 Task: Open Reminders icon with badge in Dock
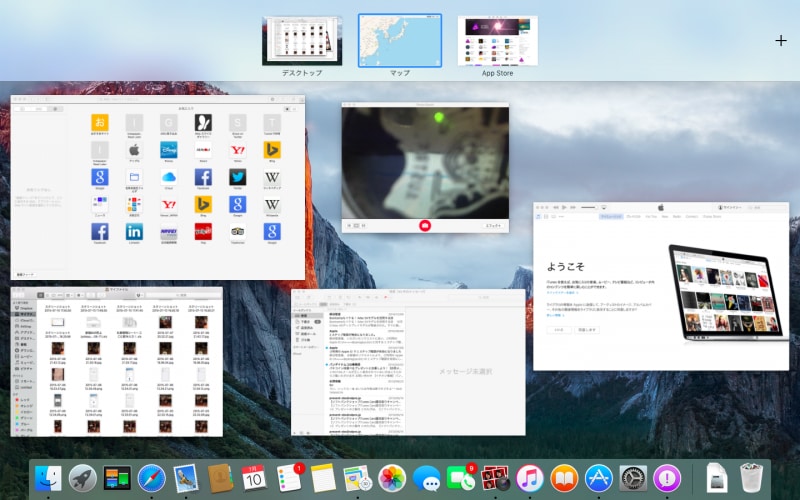click(x=289, y=478)
